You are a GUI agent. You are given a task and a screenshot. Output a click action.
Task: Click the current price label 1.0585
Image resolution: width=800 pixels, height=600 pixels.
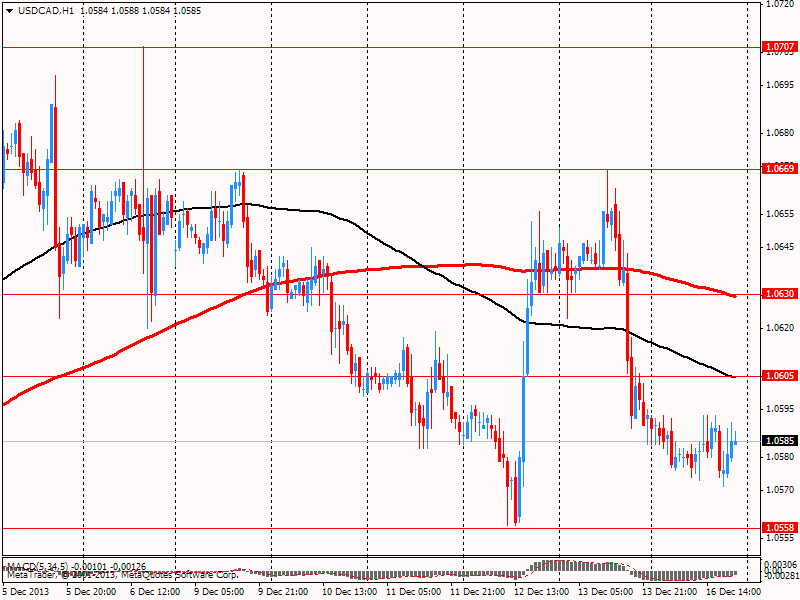point(780,440)
